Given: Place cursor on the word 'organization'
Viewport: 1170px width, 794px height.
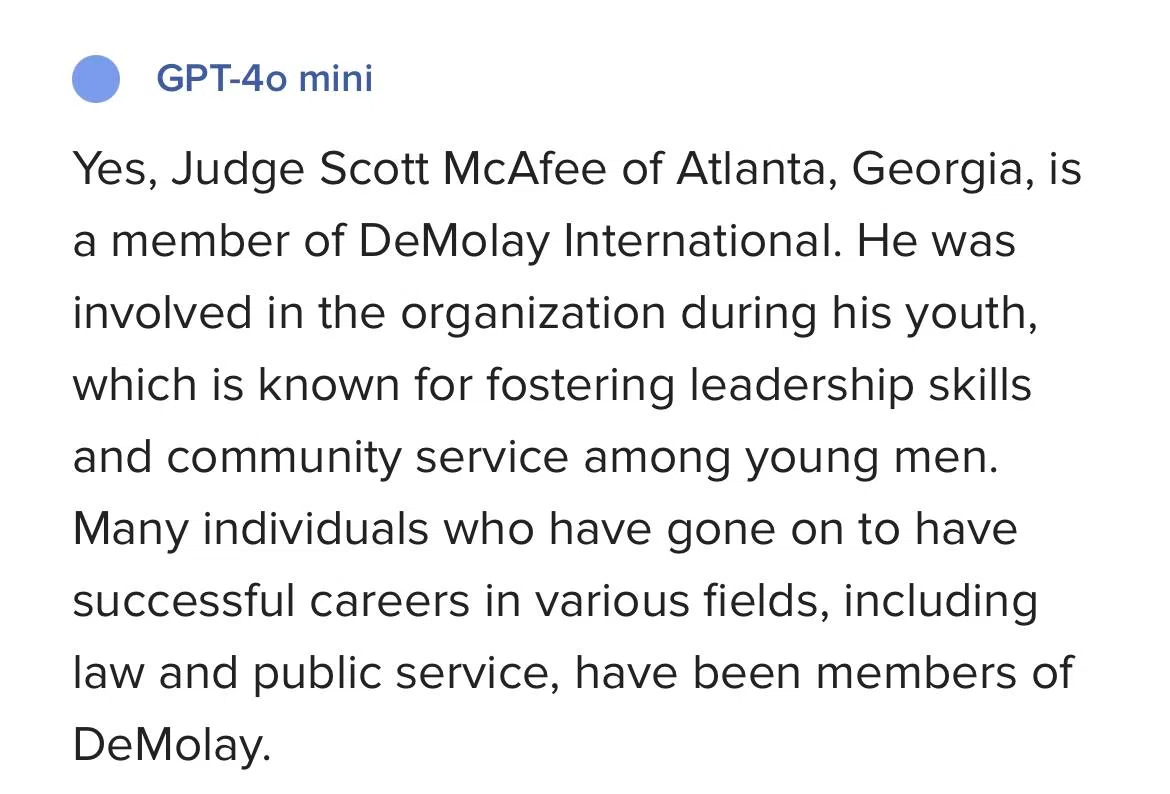Looking at the screenshot, I should [534, 313].
